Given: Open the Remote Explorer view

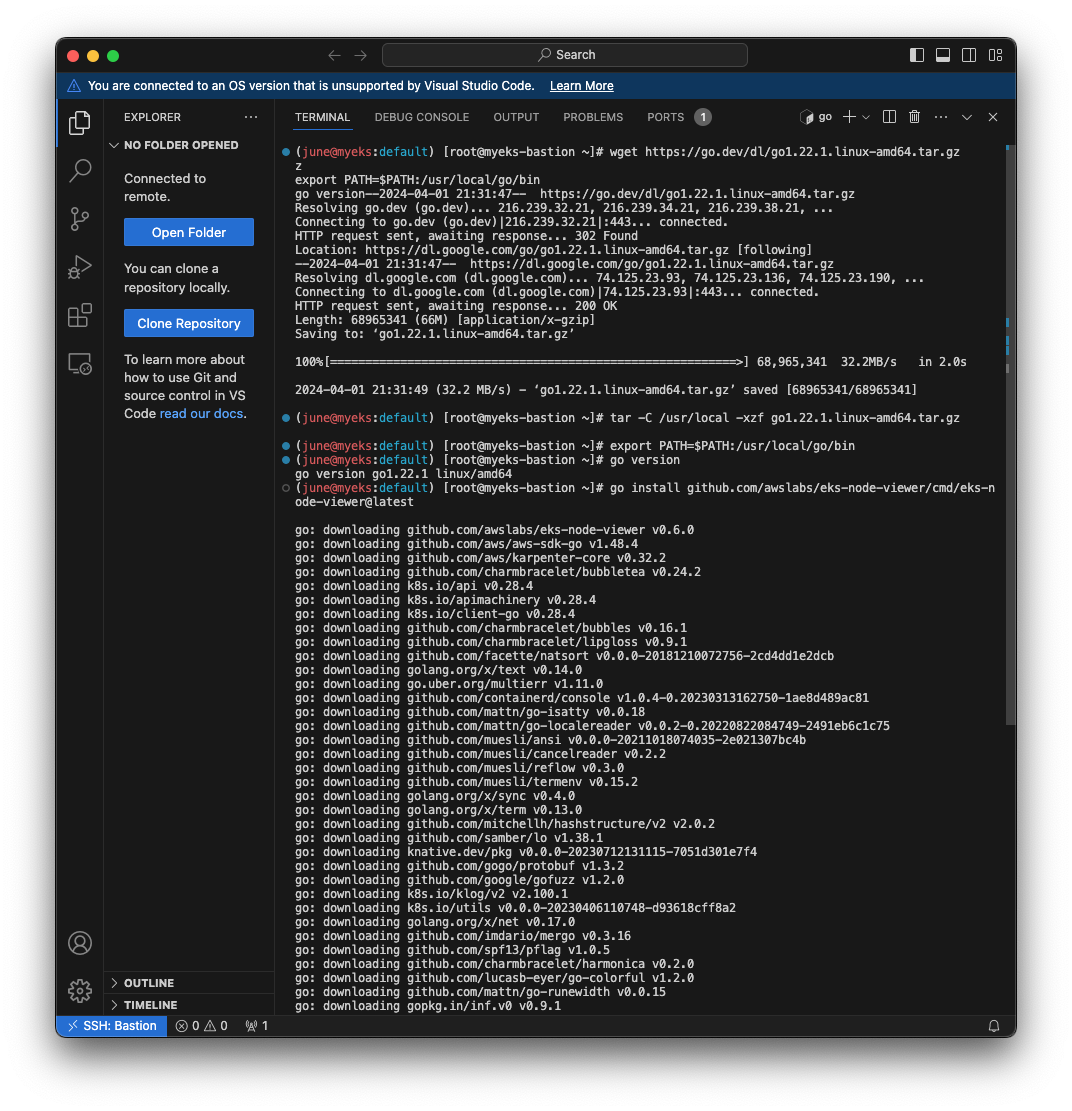Looking at the screenshot, I should 79,364.
